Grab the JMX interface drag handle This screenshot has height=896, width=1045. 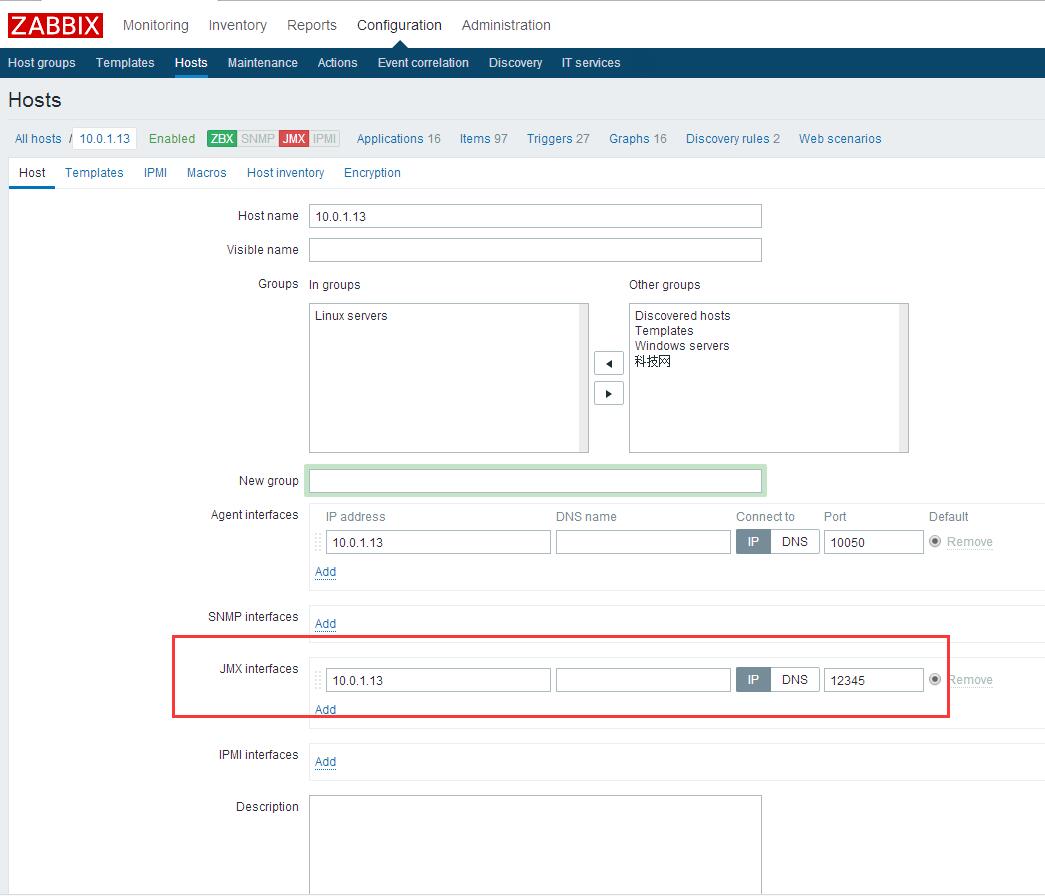tap(318, 680)
